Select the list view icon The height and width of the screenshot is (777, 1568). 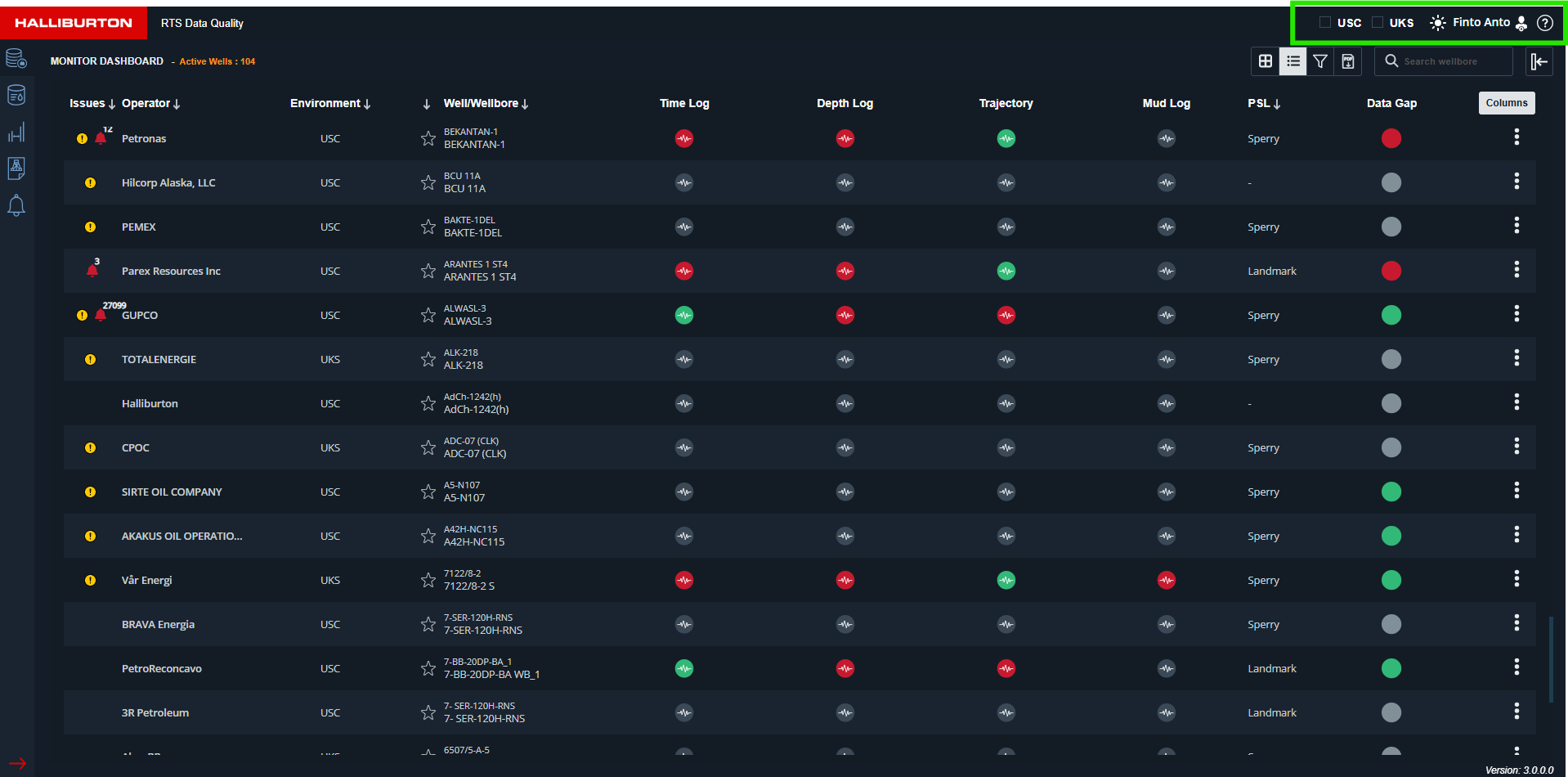point(1292,61)
